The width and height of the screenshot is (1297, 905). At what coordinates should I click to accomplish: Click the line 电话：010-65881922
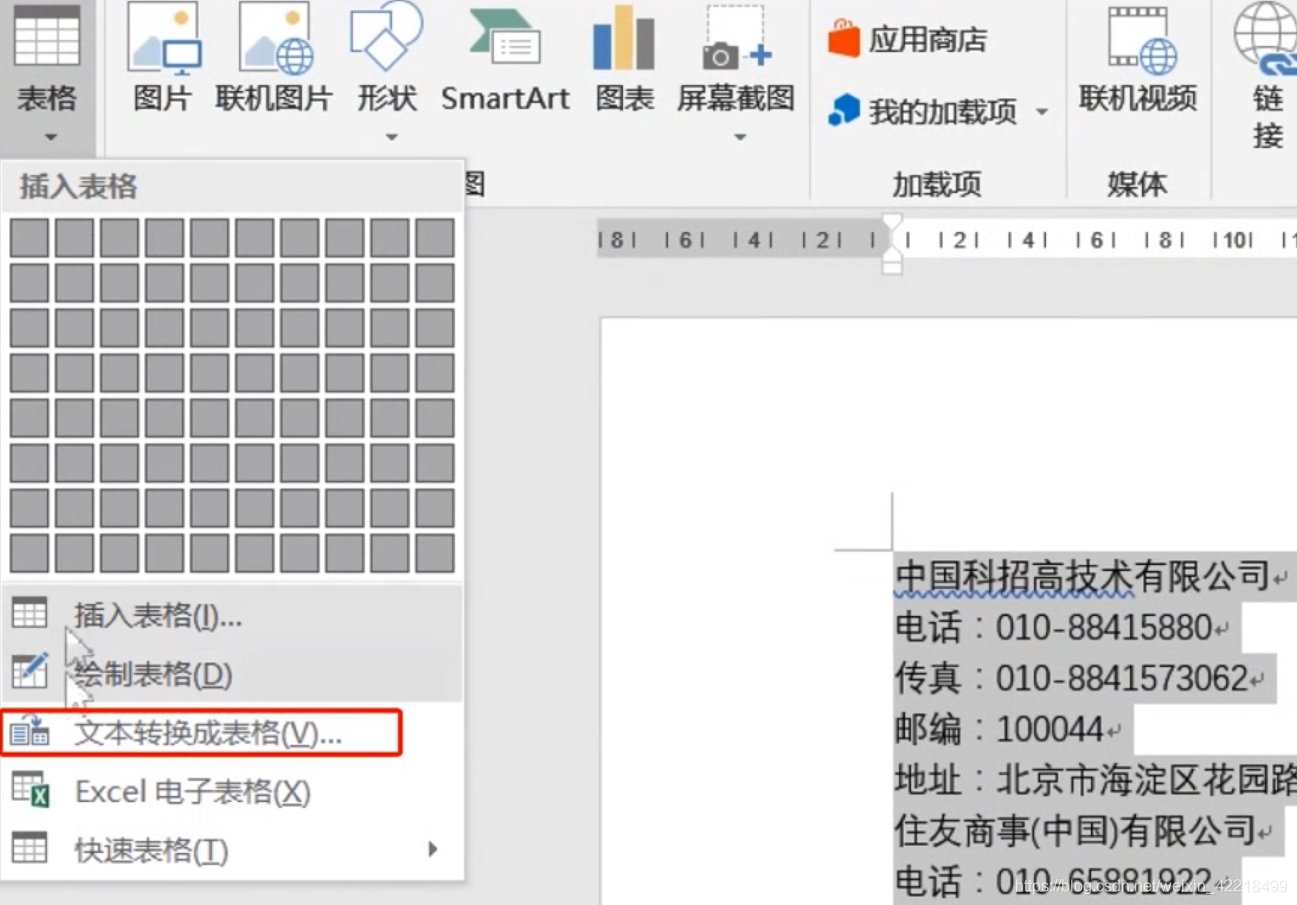click(x=1054, y=882)
